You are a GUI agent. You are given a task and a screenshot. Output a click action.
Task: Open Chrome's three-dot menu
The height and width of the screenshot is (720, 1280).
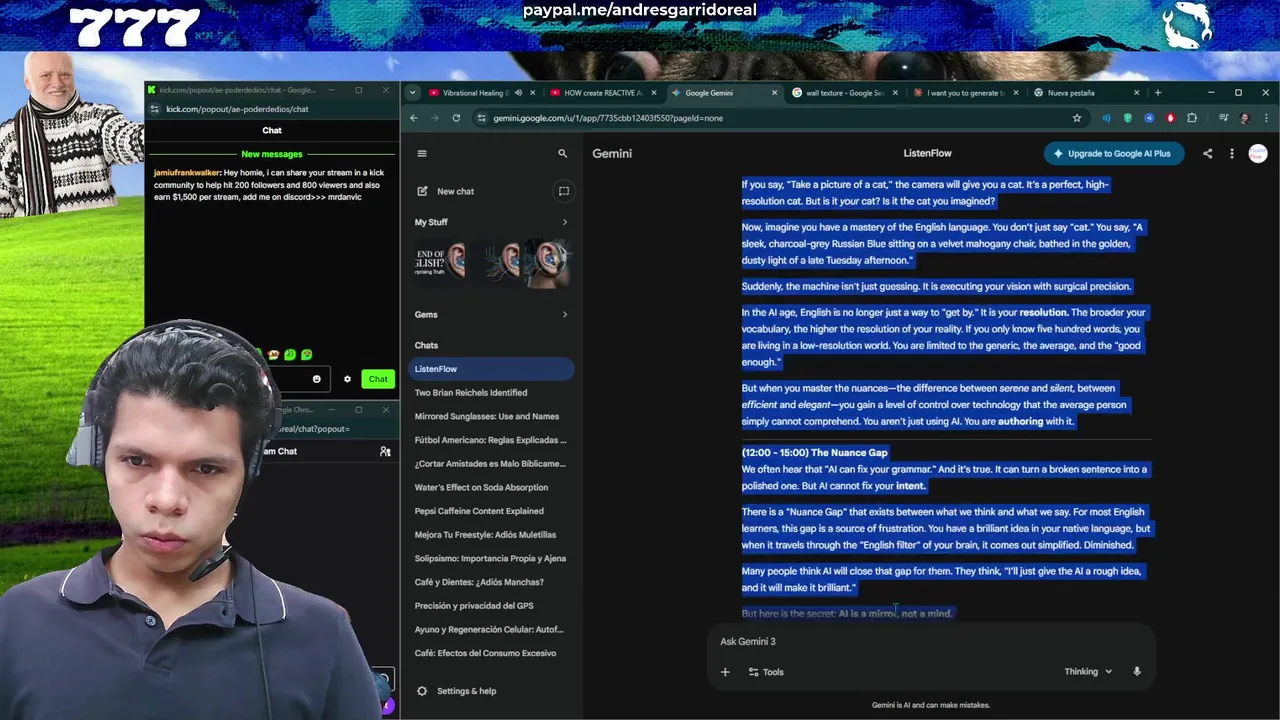tap(1265, 118)
